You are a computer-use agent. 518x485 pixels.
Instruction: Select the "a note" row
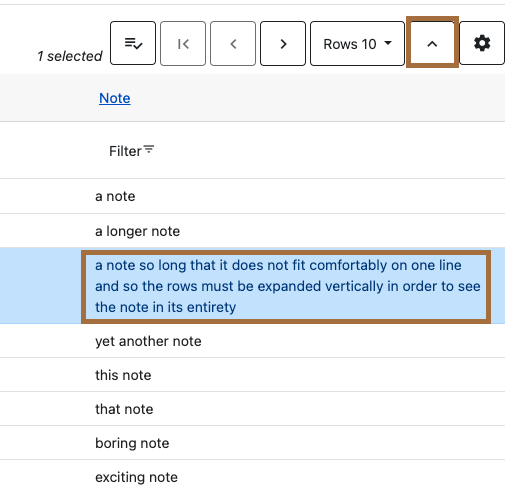(252, 196)
